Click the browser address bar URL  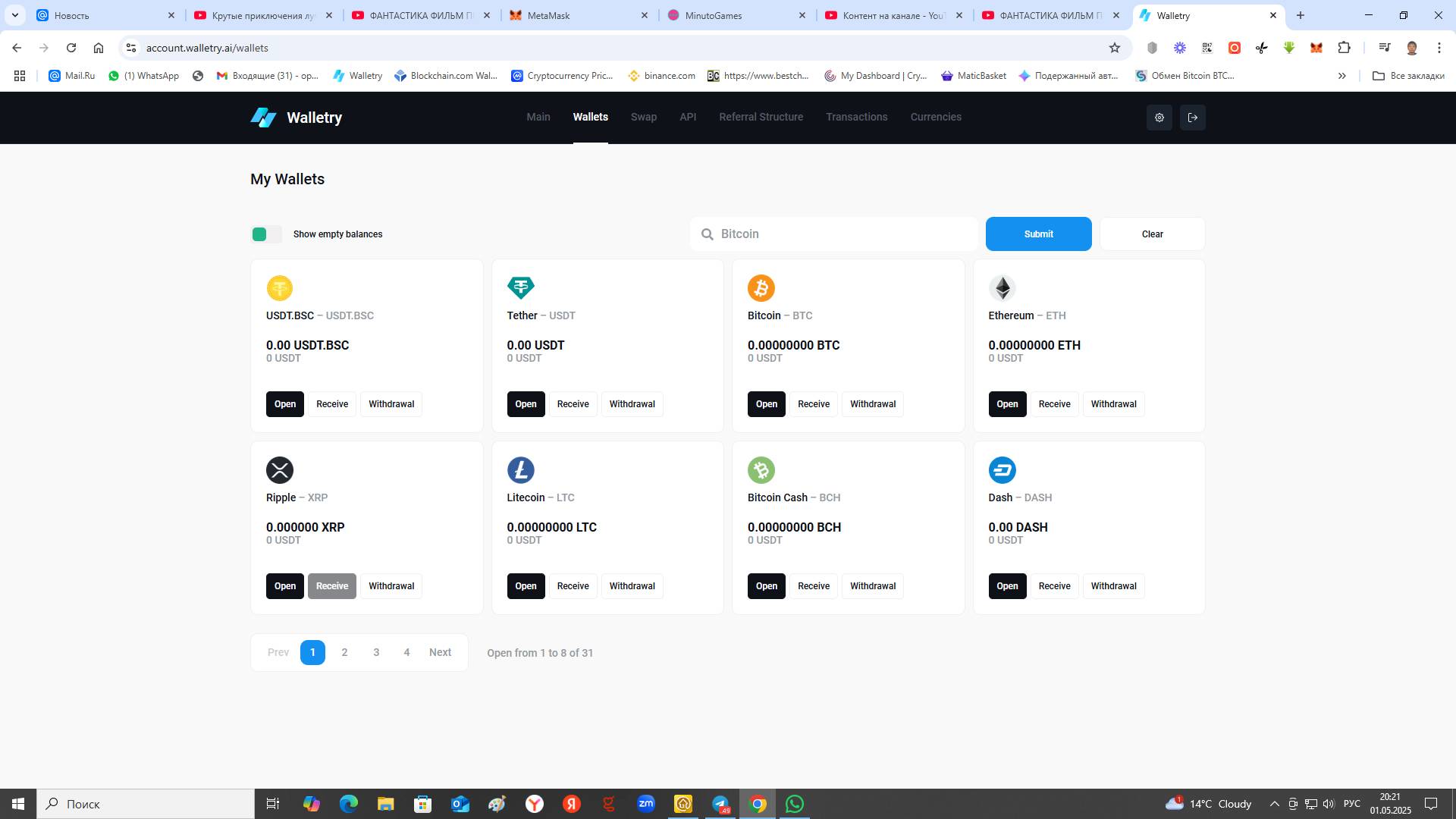click(207, 48)
